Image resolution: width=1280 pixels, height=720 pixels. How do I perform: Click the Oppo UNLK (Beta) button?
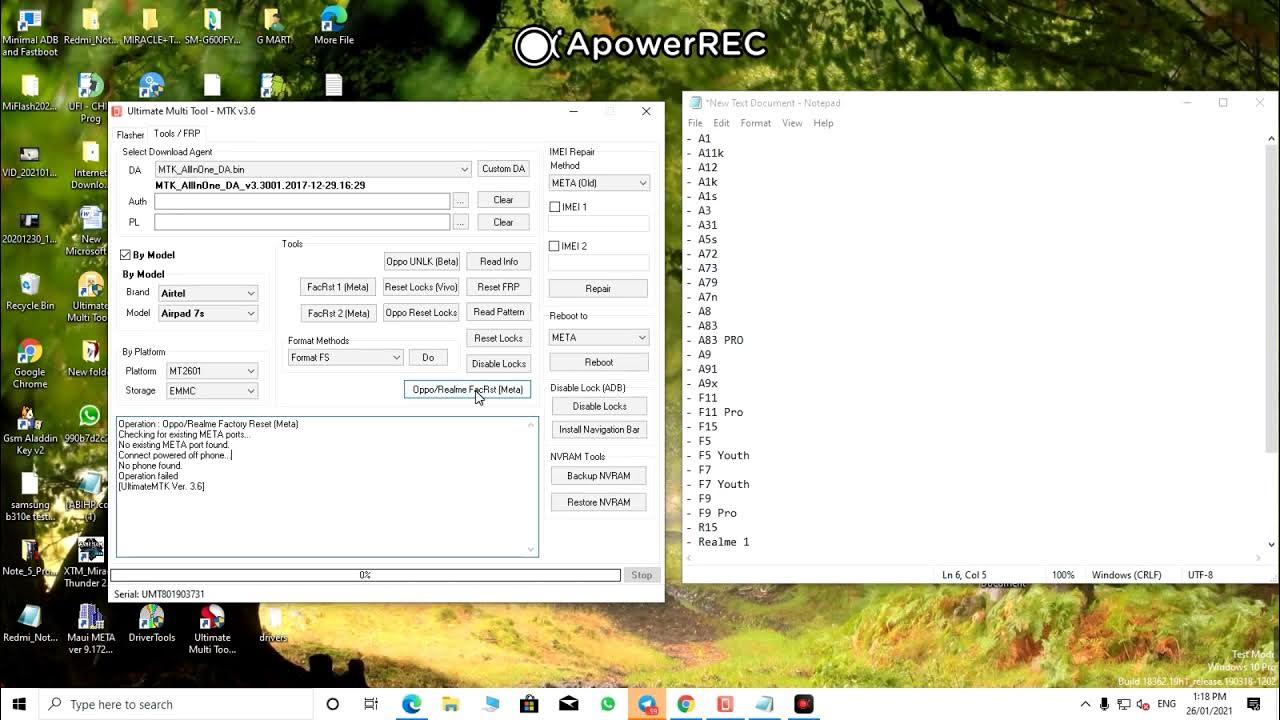click(x=421, y=261)
